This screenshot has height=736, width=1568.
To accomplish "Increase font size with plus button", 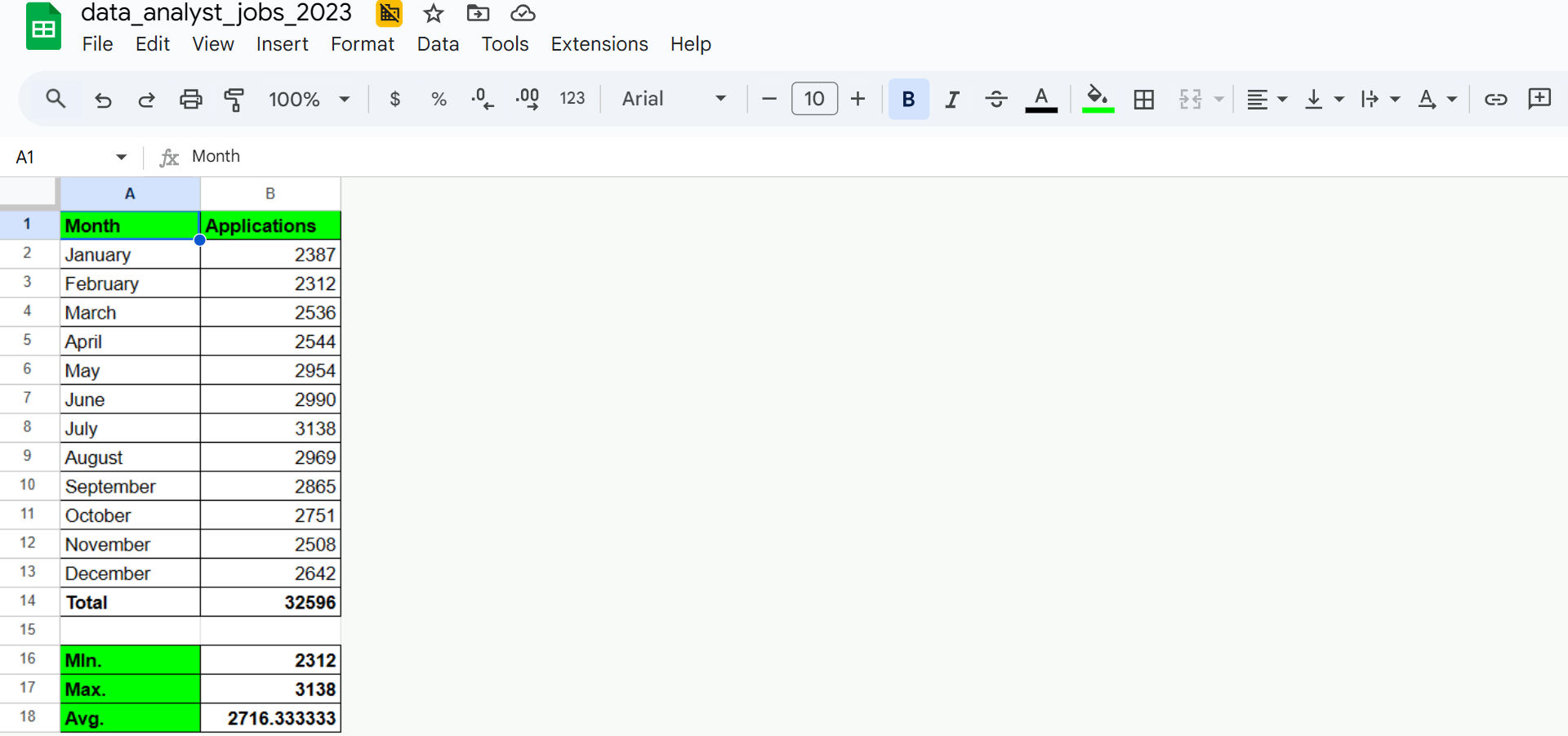I will coord(857,99).
